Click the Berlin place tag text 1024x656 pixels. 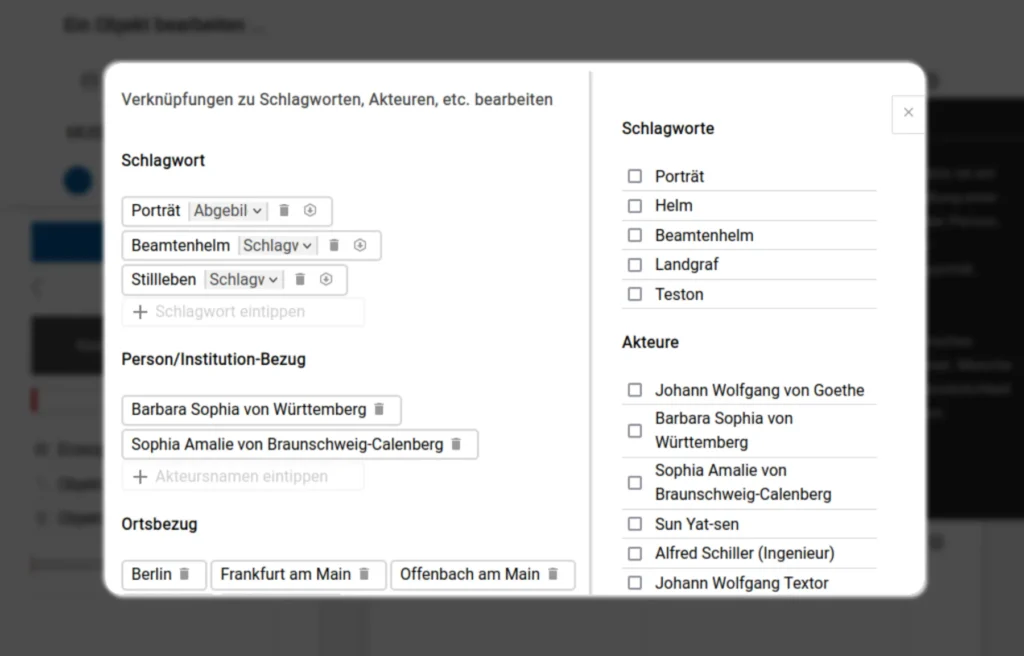[152, 574]
